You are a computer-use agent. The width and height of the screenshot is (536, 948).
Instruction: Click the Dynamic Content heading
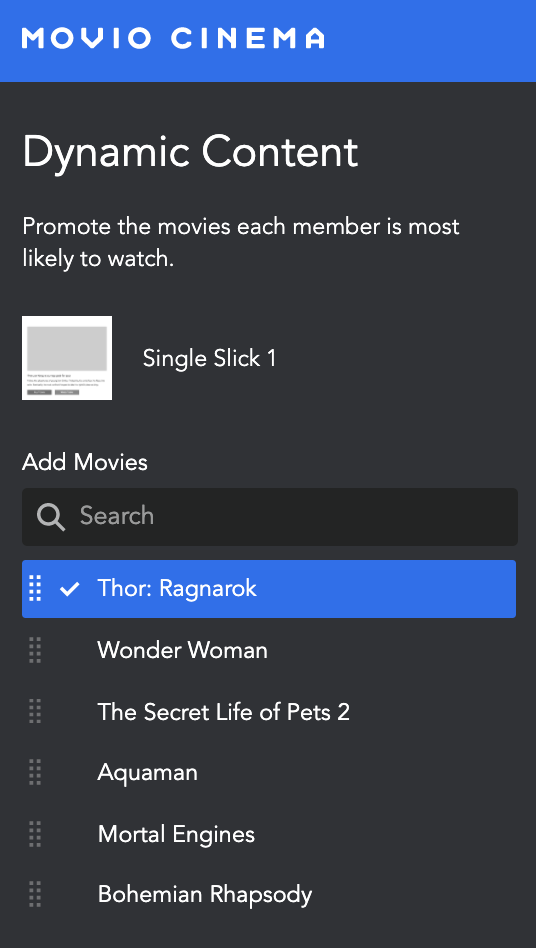point(190,152)
